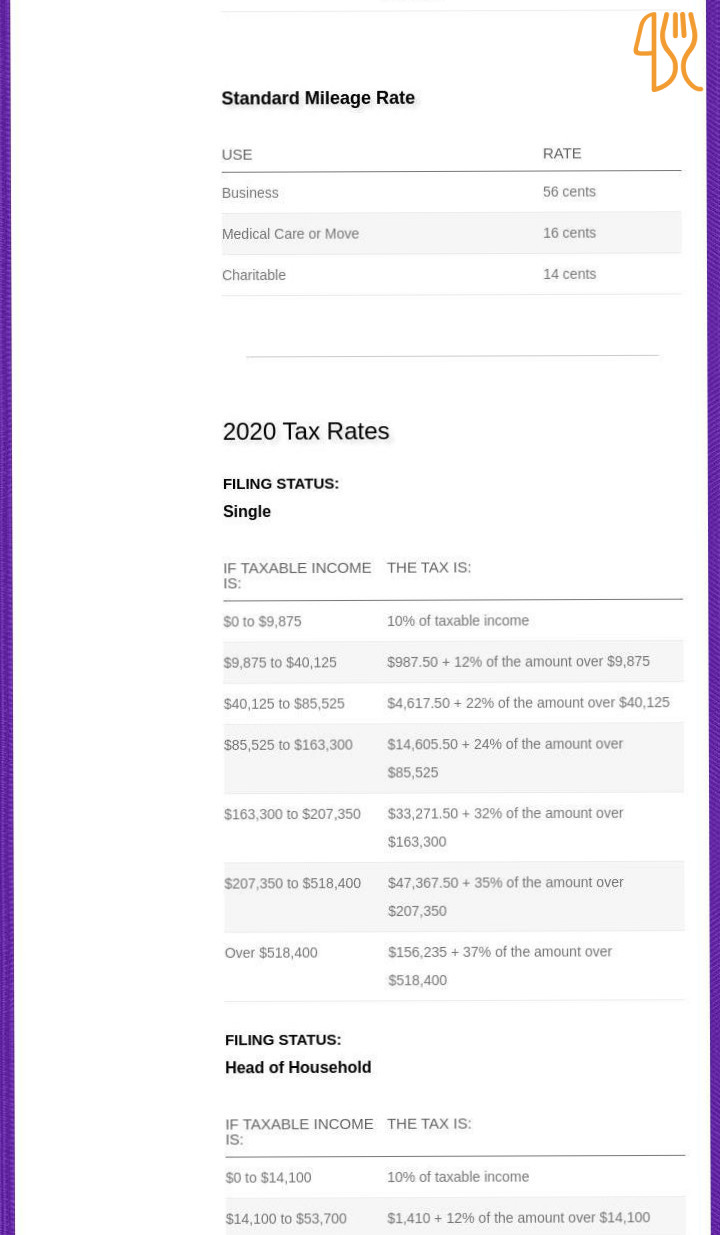Select the Over $518,400 bracket row

coord(454,965)
